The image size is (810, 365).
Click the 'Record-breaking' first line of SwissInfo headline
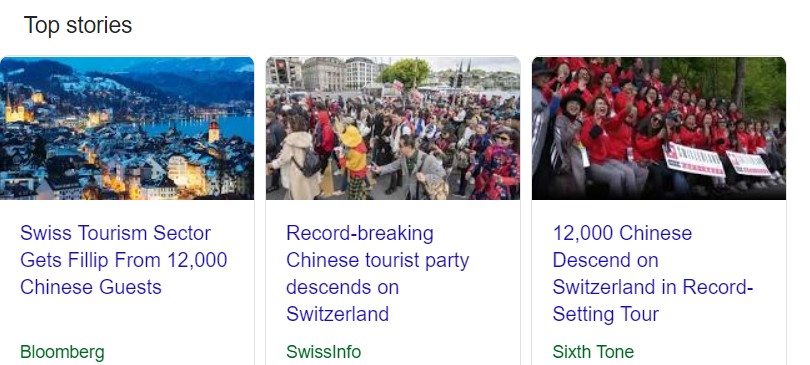coord(360,233)
